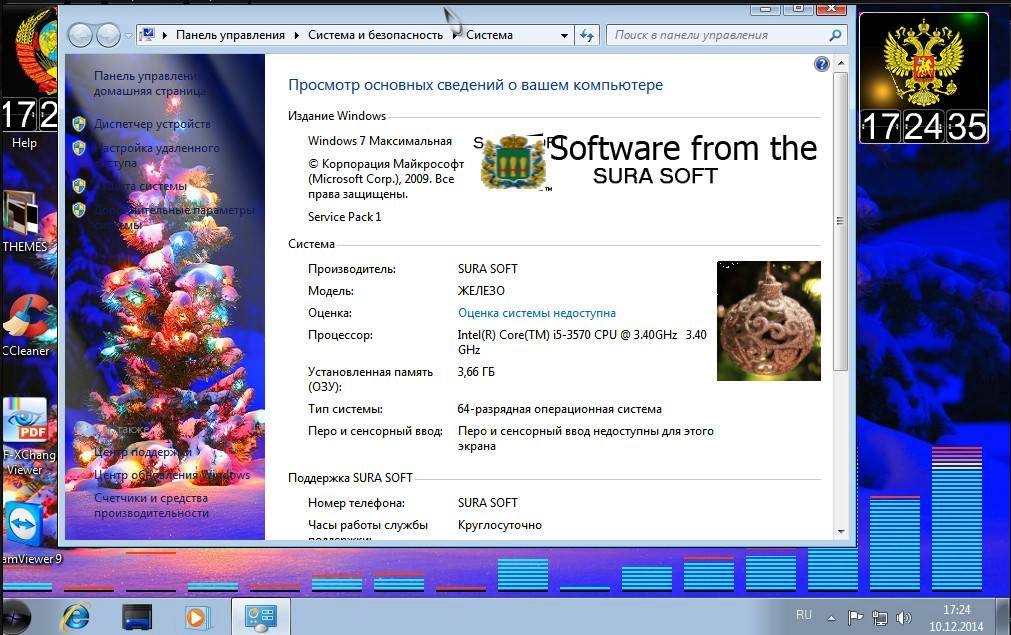The height and width of the screenshot is (635, 1011).
Task: Launch Windows Media Player from taskbar
Action: point(196,617)
